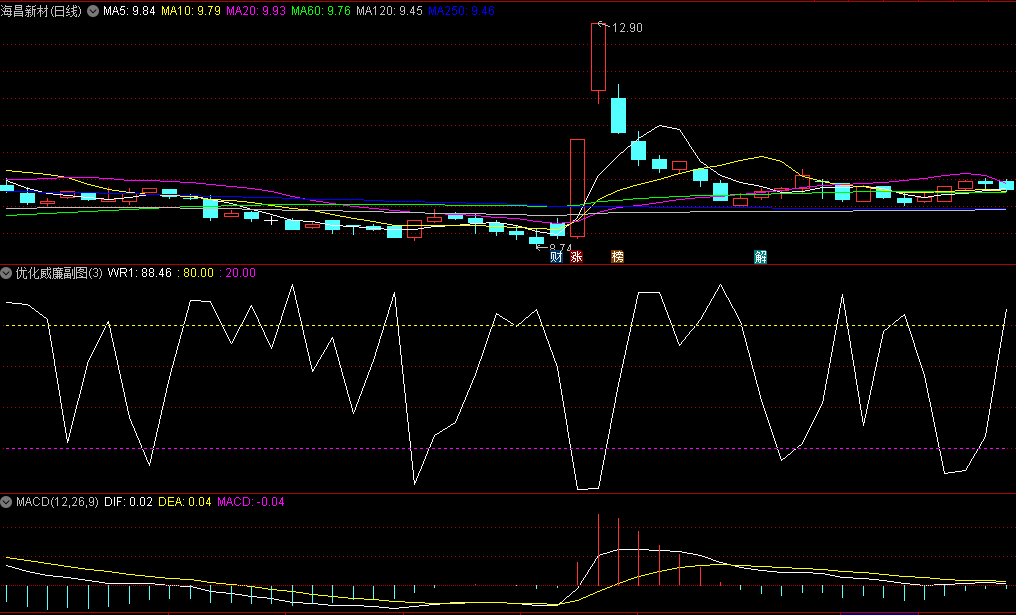Click the tall red candlestick peaking at 12.90
Screen dimensions: 1016x615
[x=598, y=57]
